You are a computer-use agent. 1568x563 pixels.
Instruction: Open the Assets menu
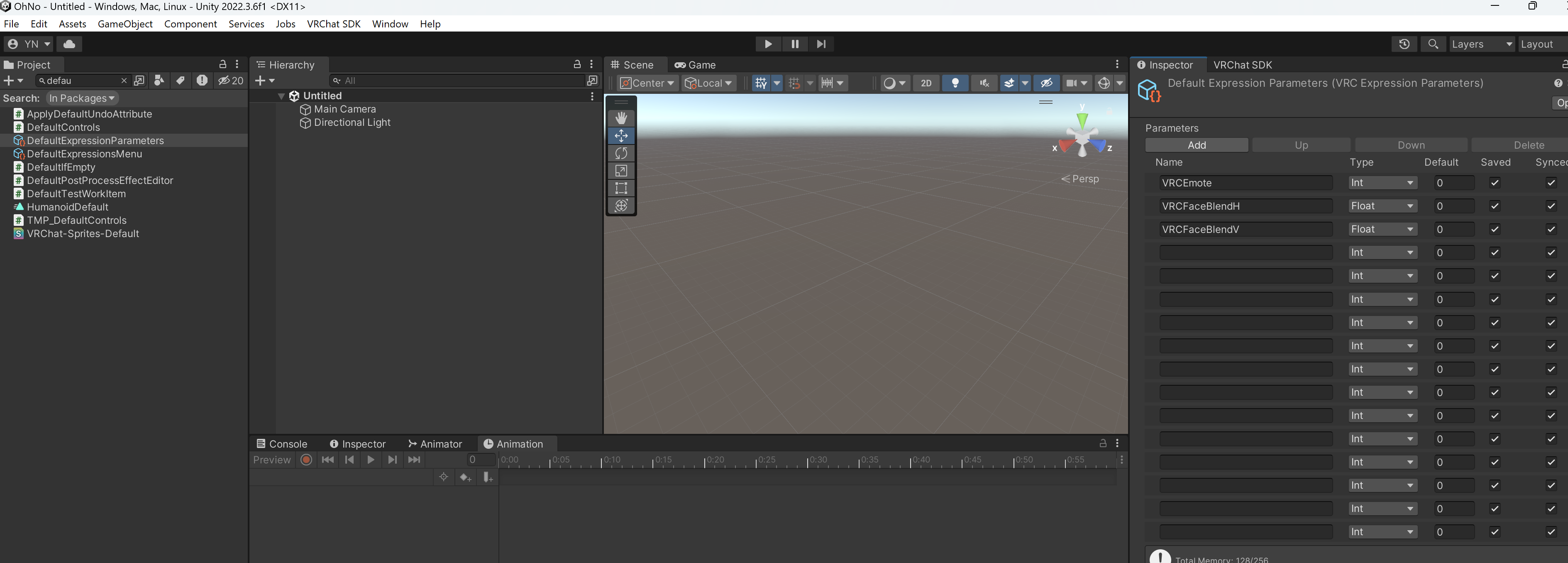pos(73,24)
